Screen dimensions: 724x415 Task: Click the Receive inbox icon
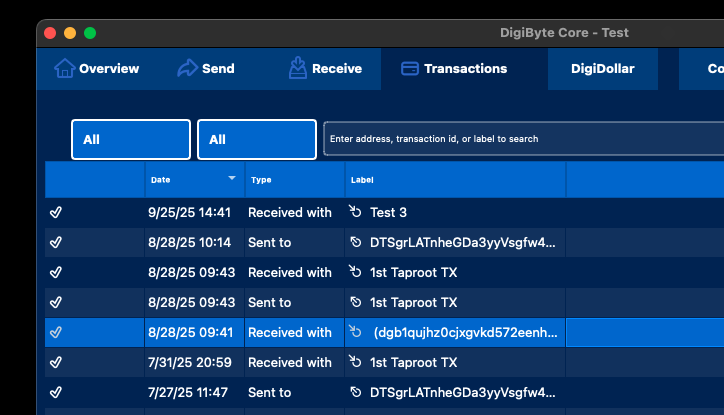tap(298, 68)
